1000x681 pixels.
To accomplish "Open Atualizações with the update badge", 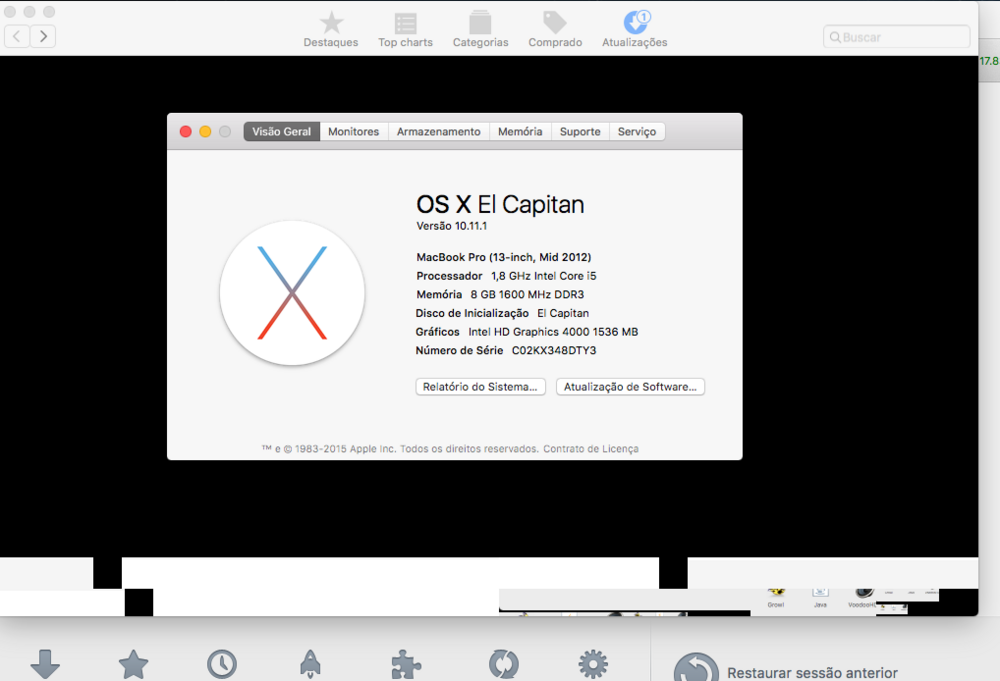I will click(635, 29).
